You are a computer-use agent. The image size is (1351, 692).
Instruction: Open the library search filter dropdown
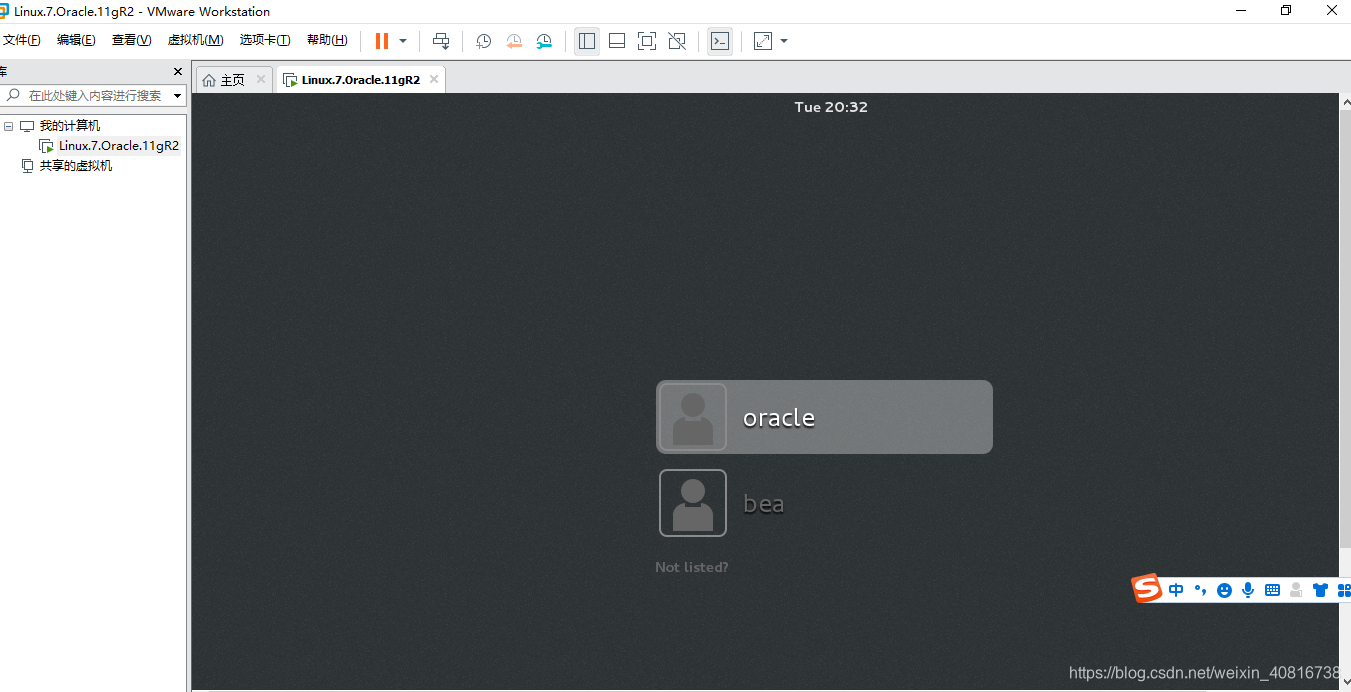(x=178, y=96)
